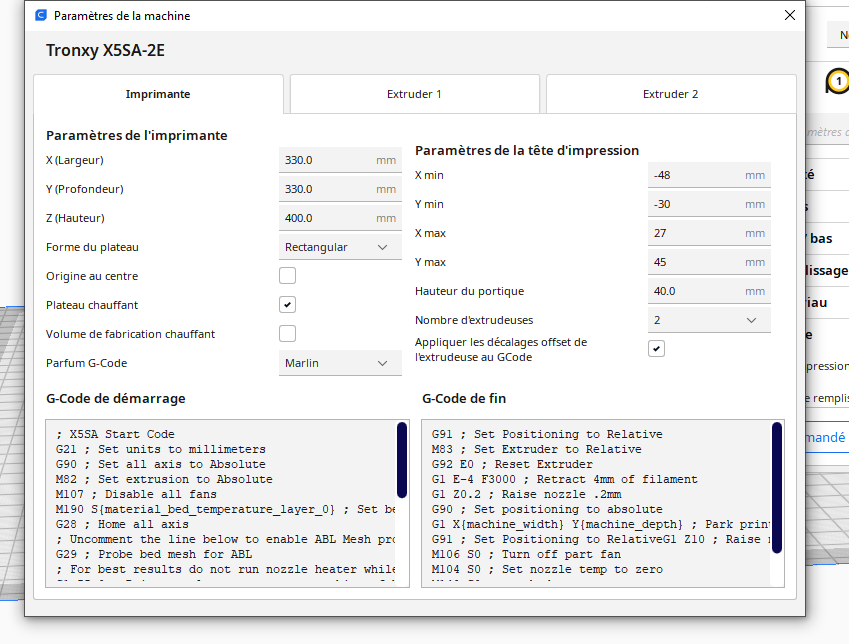
Task: Click the Cura logo icon in title bar
Action: click(x=41, y=15)
